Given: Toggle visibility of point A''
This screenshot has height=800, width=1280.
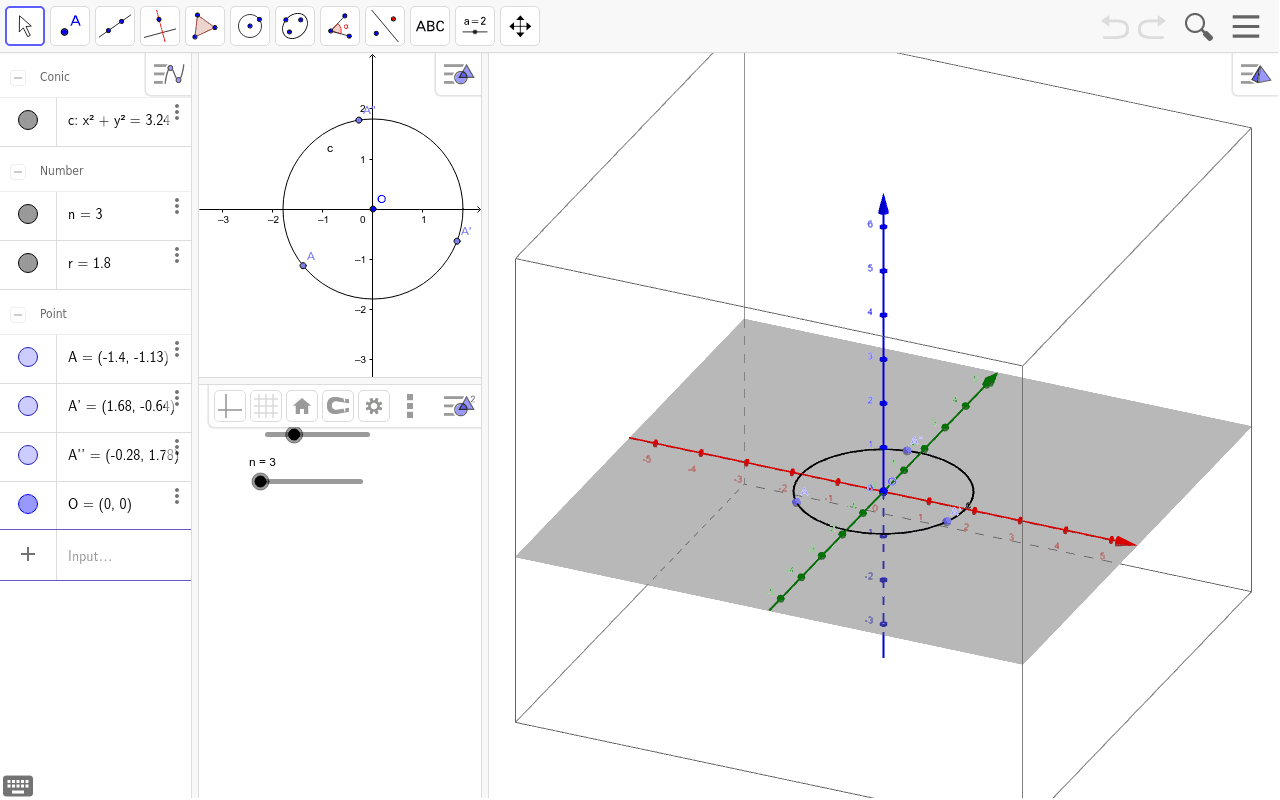Looking at the screenshot, I should click(x=28, y=455).
